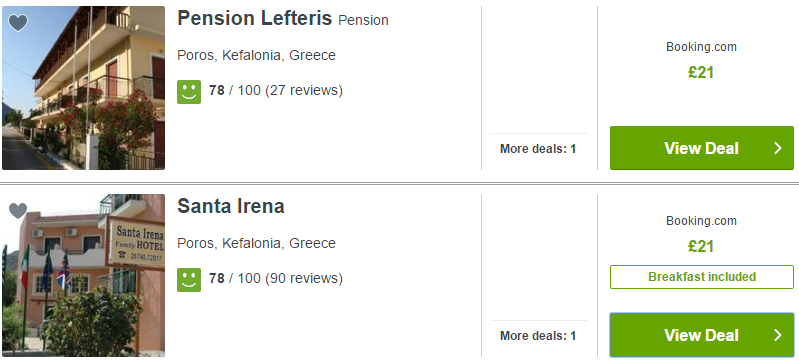Favorite Pension Lefteris with heart icon
The image size is (799, 360).
18,22
